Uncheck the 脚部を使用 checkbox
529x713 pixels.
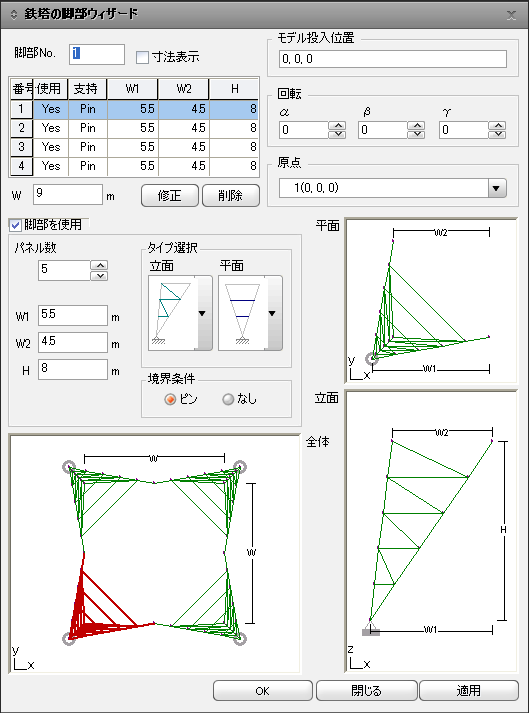(15, 225)
